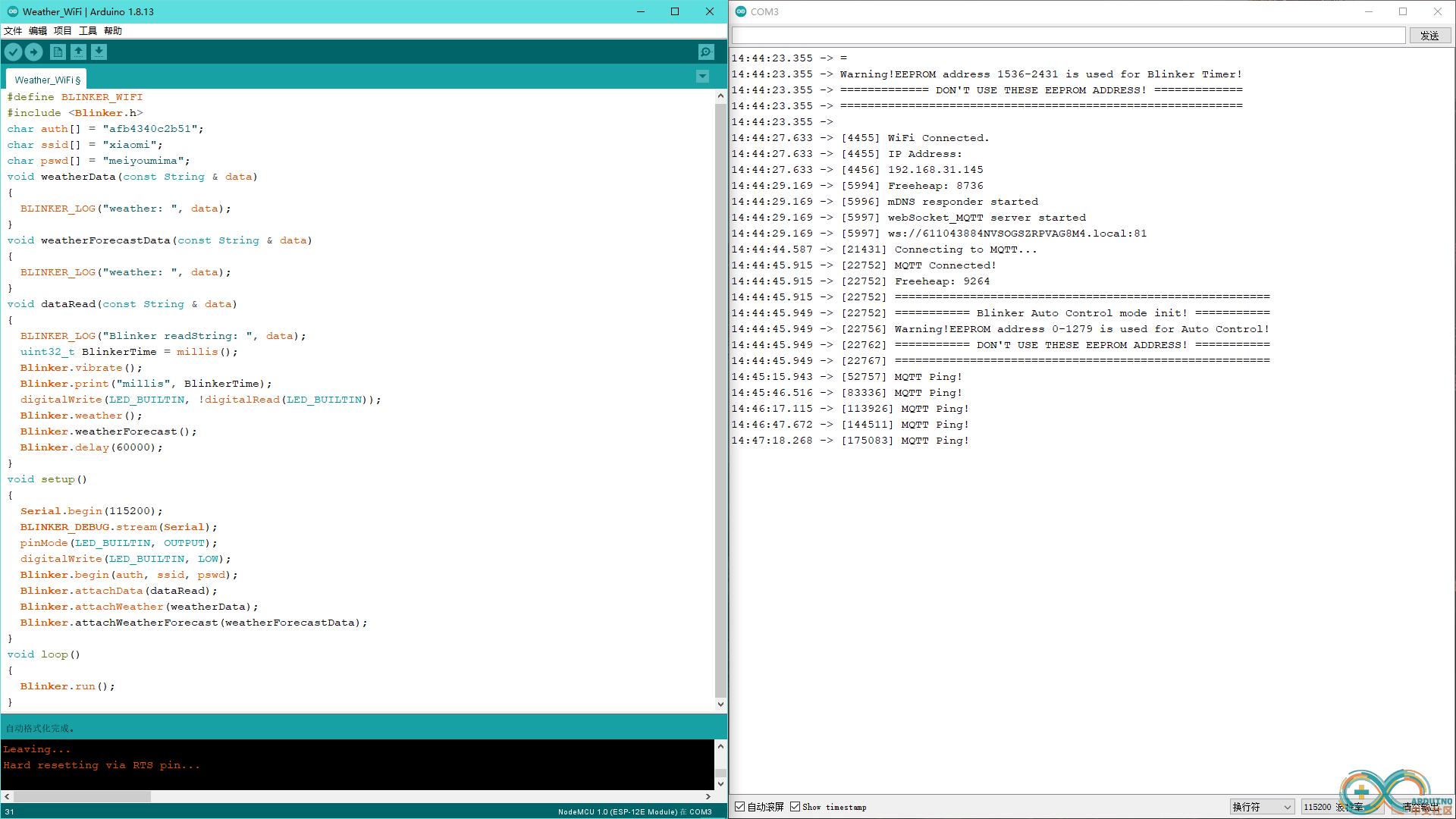Open a sketch with the Open icon
Image resolution: width=1456 pixels, height=819 pixels.
click(x=78, y=52)
